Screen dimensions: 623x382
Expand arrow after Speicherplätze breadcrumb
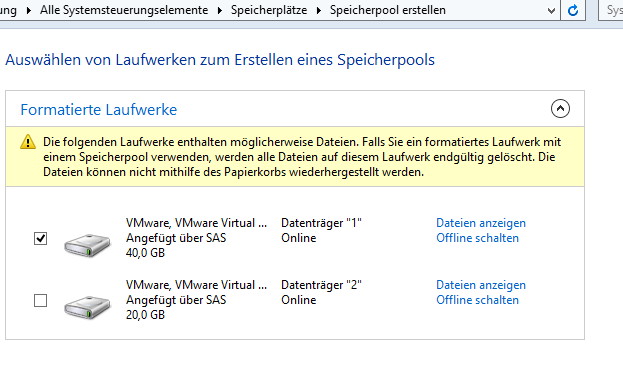pyautogui.click(x=319, y=10)
